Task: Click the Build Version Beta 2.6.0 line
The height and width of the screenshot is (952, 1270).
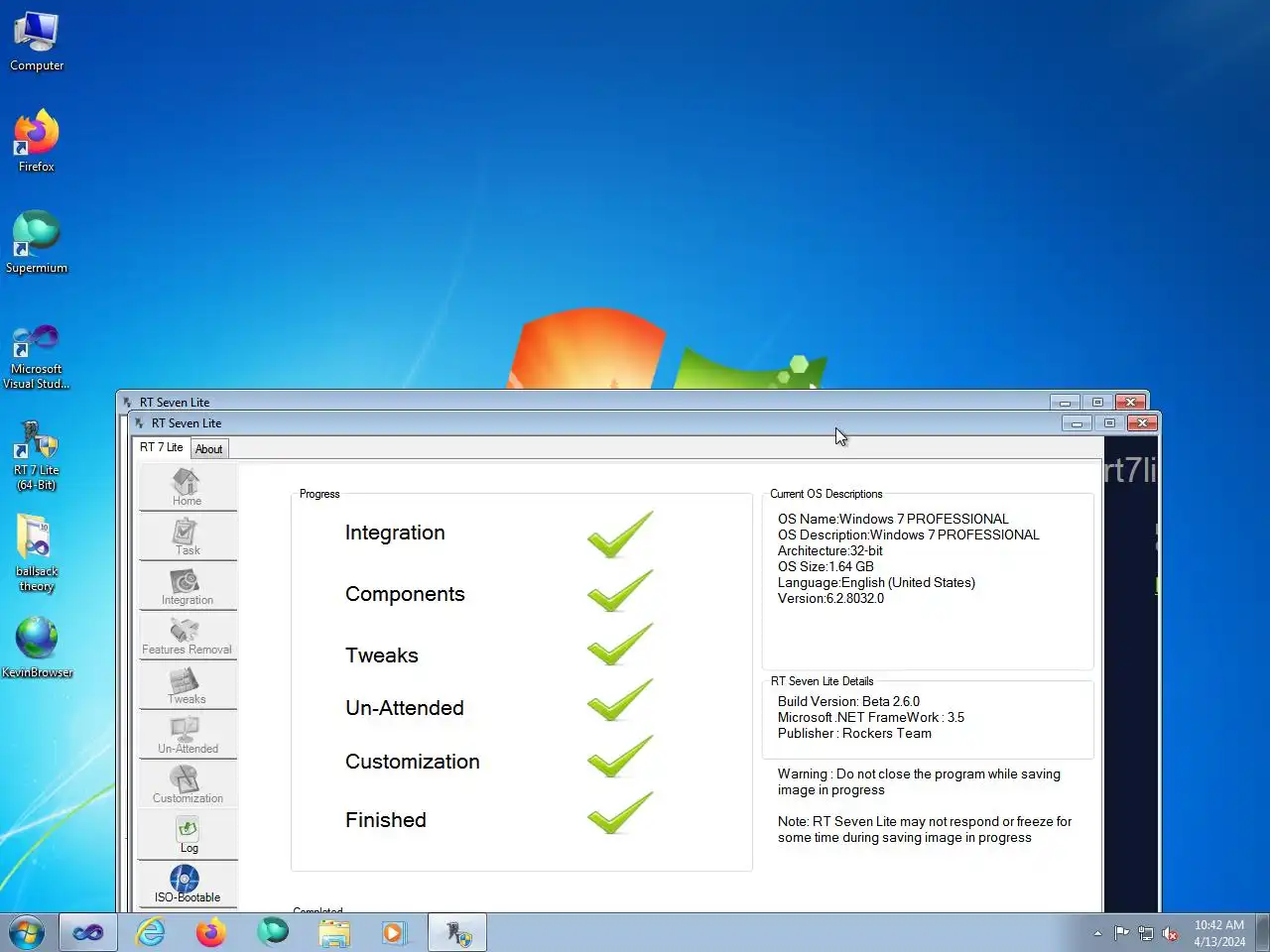Action: click(848, 701)
